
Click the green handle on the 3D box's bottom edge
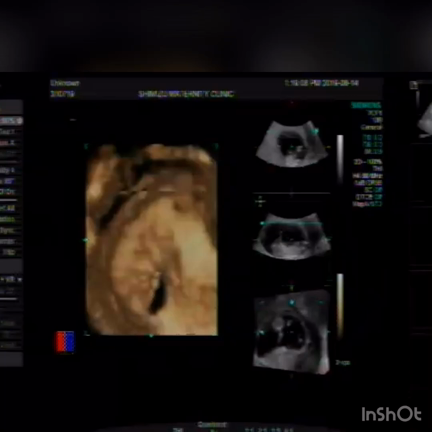(x=151, y=335)
